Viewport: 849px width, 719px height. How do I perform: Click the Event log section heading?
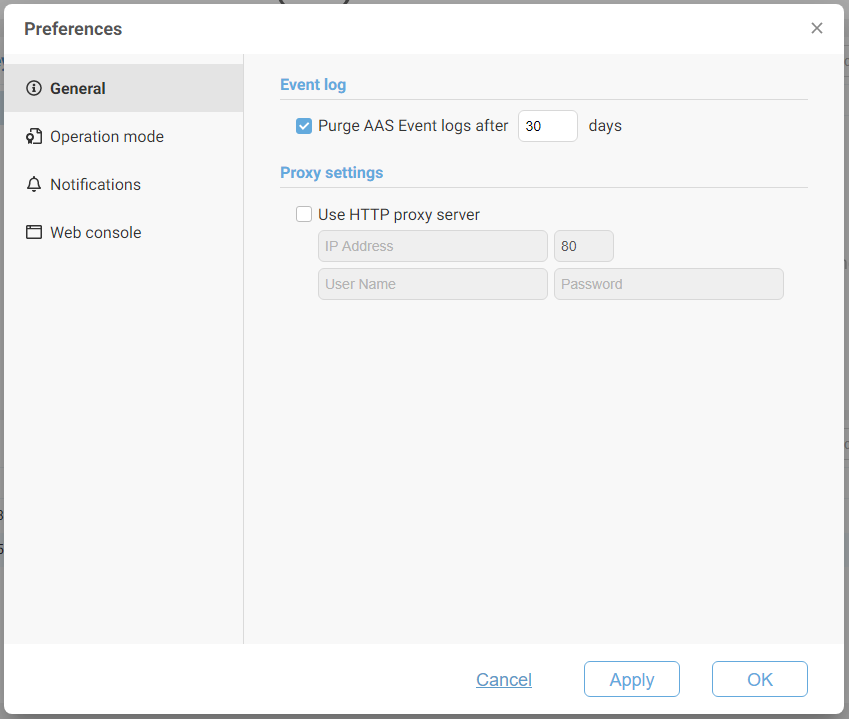click(x=313, y=85)
